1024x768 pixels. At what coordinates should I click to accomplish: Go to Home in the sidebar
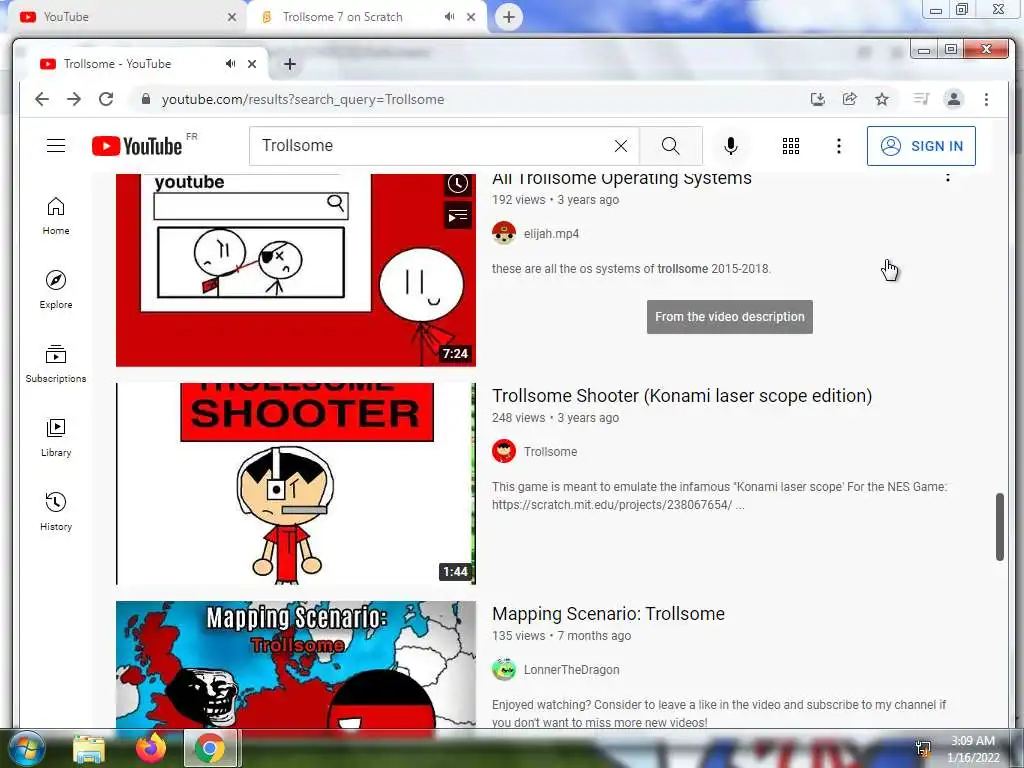pyautogui.click(x=56, y=216)
